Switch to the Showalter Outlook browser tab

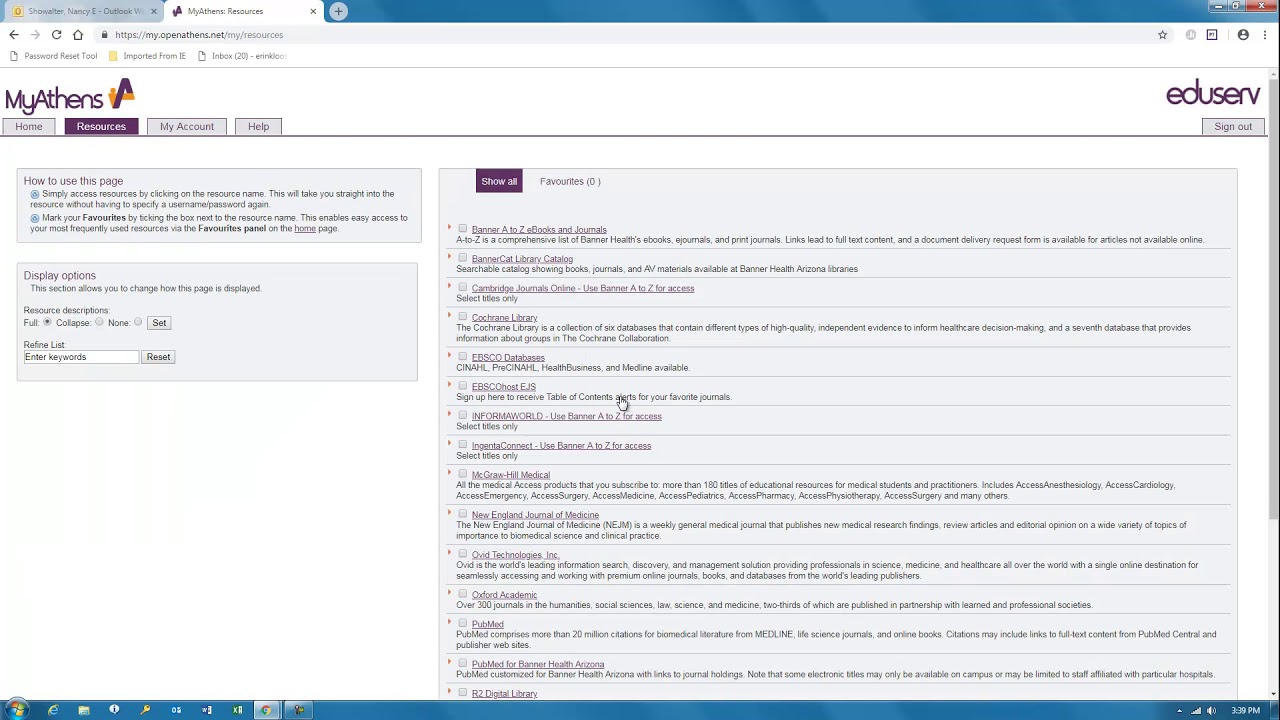(85, 11)
